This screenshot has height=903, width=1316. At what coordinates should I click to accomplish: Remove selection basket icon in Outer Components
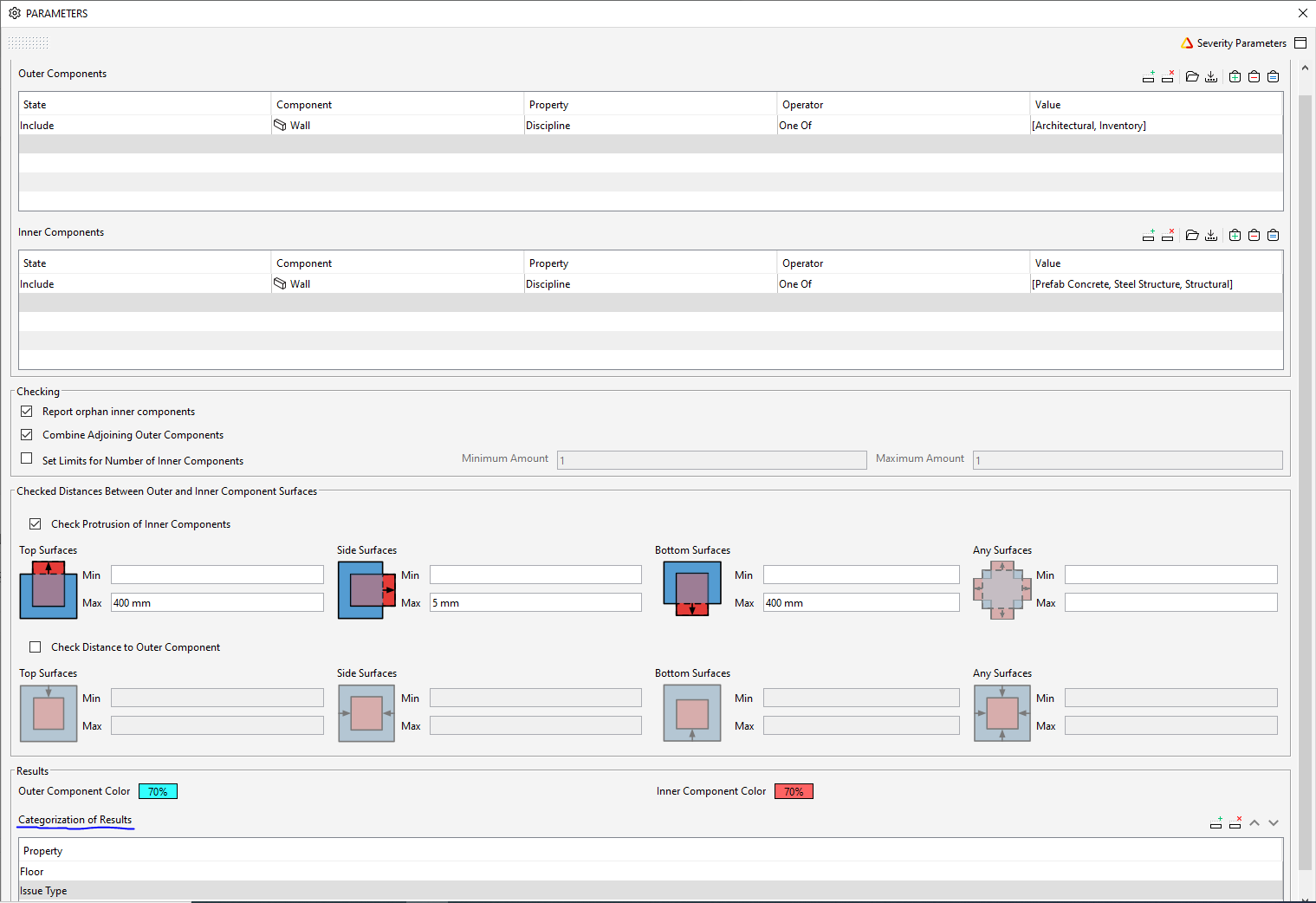pos(1254,77)
